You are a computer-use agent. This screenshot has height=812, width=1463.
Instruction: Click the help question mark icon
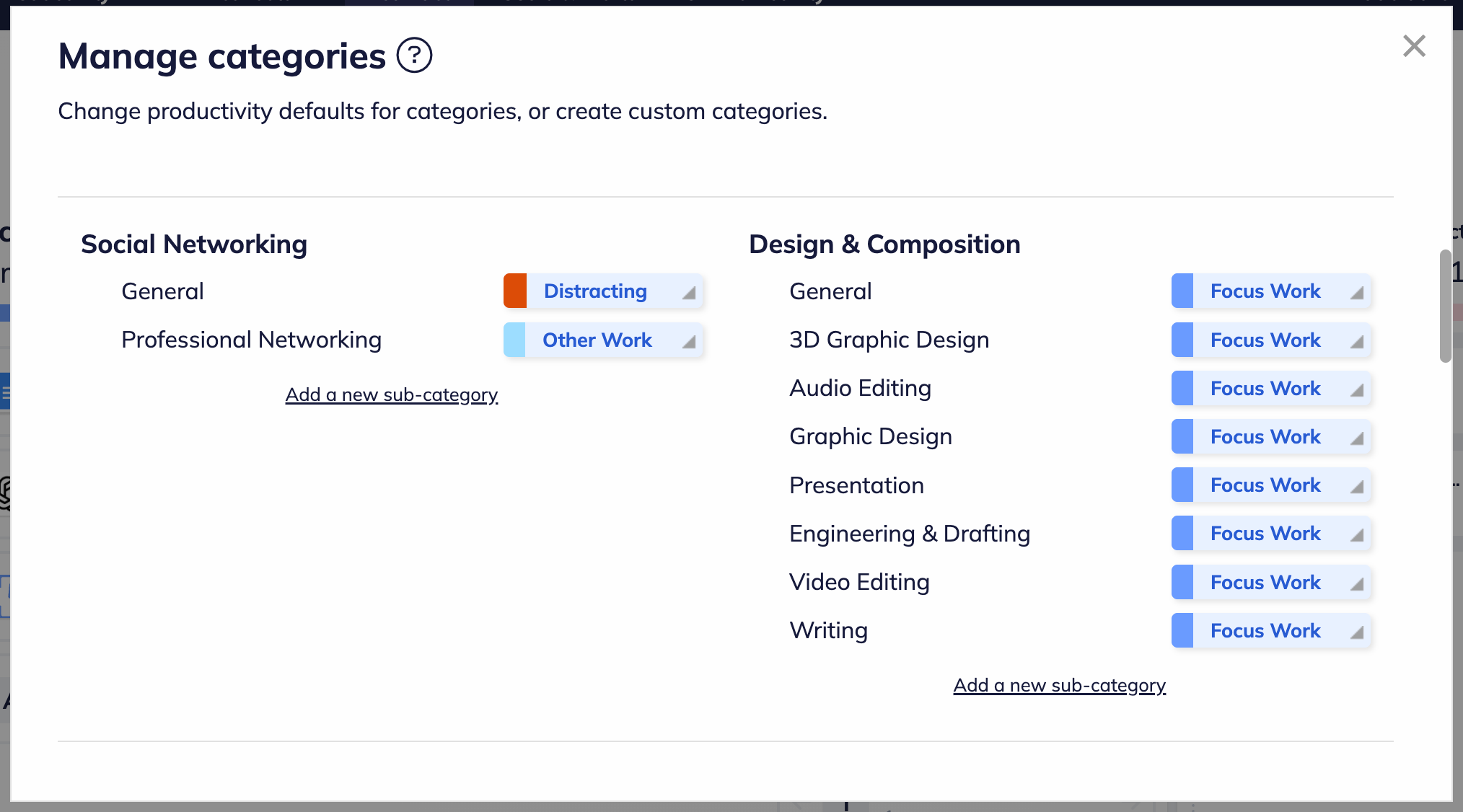click(414, 56)
